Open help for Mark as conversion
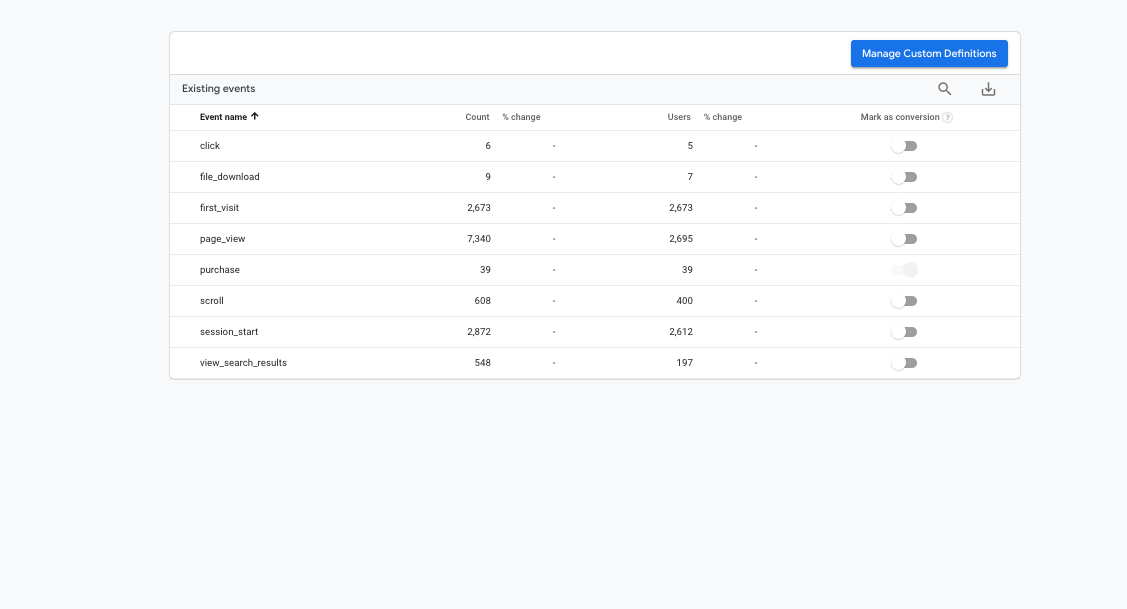The image size is (1127, 609). pyautogui.click(x=947, y=117)
